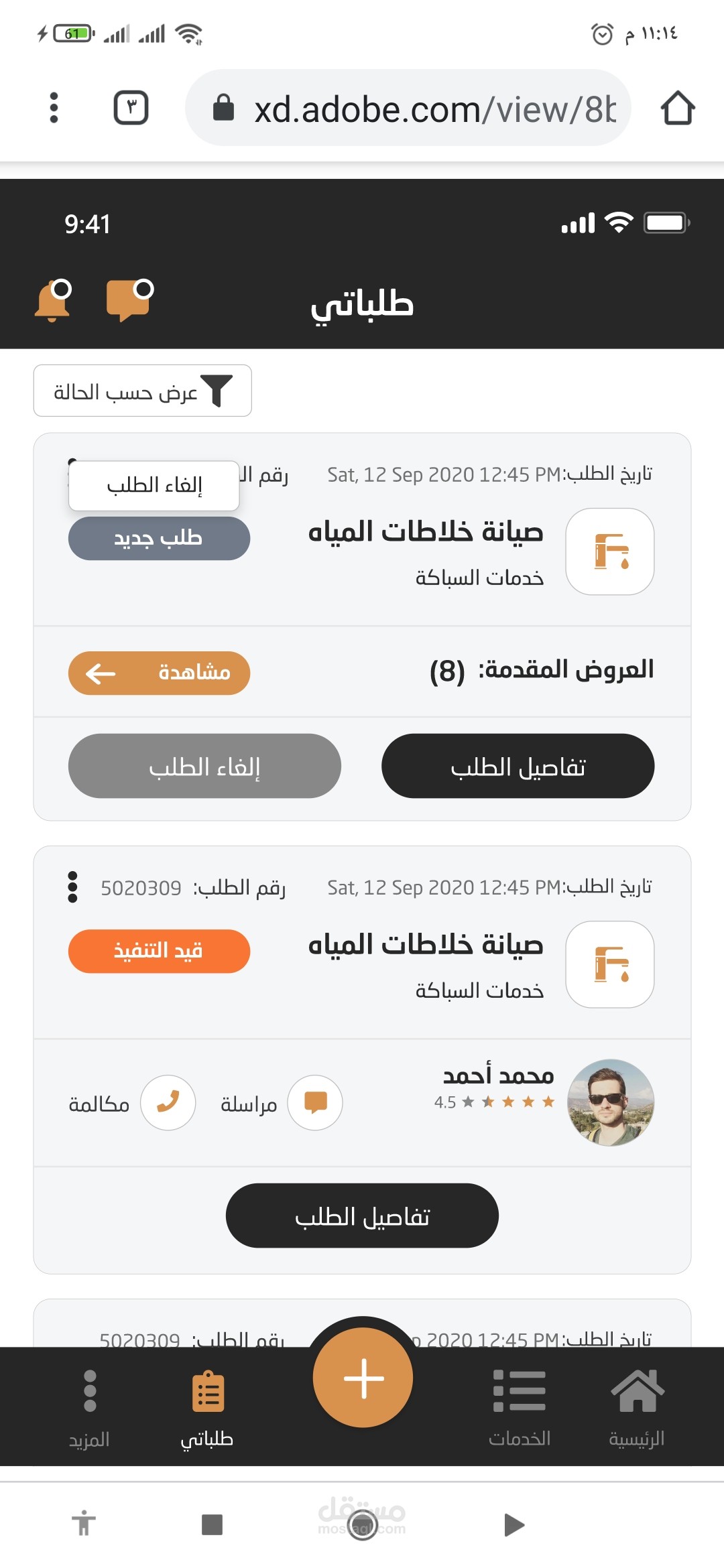Screen dimensions: 724x1568
Task: Open the browser home icon
Action: click(677, 108)
